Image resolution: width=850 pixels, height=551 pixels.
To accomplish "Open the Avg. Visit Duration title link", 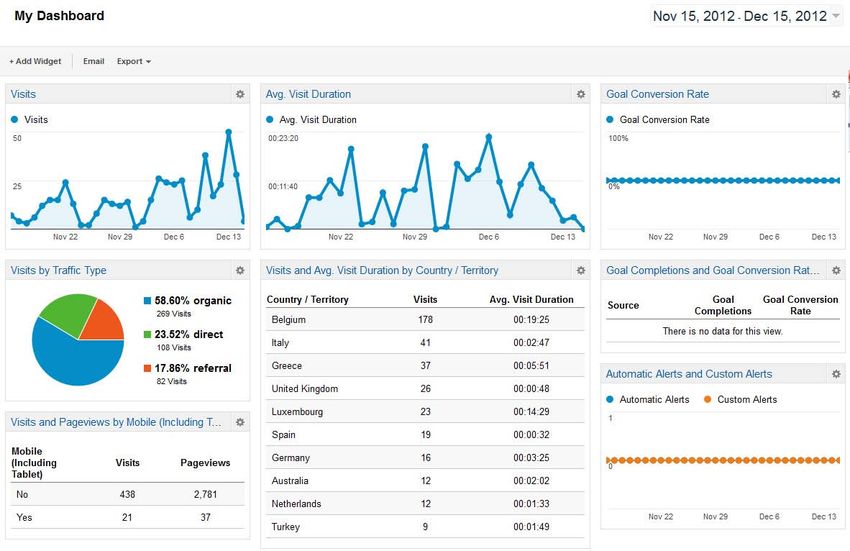I will [x=308, y=94].
